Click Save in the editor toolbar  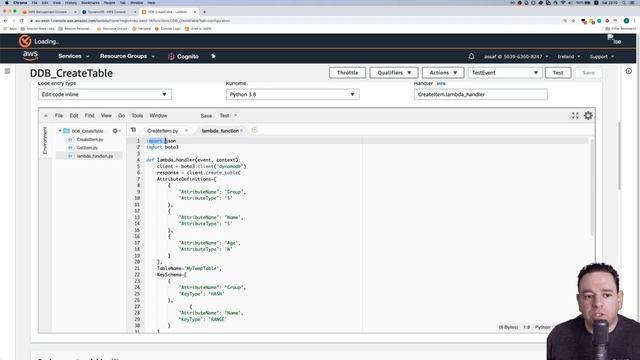(x=206, y=116)
